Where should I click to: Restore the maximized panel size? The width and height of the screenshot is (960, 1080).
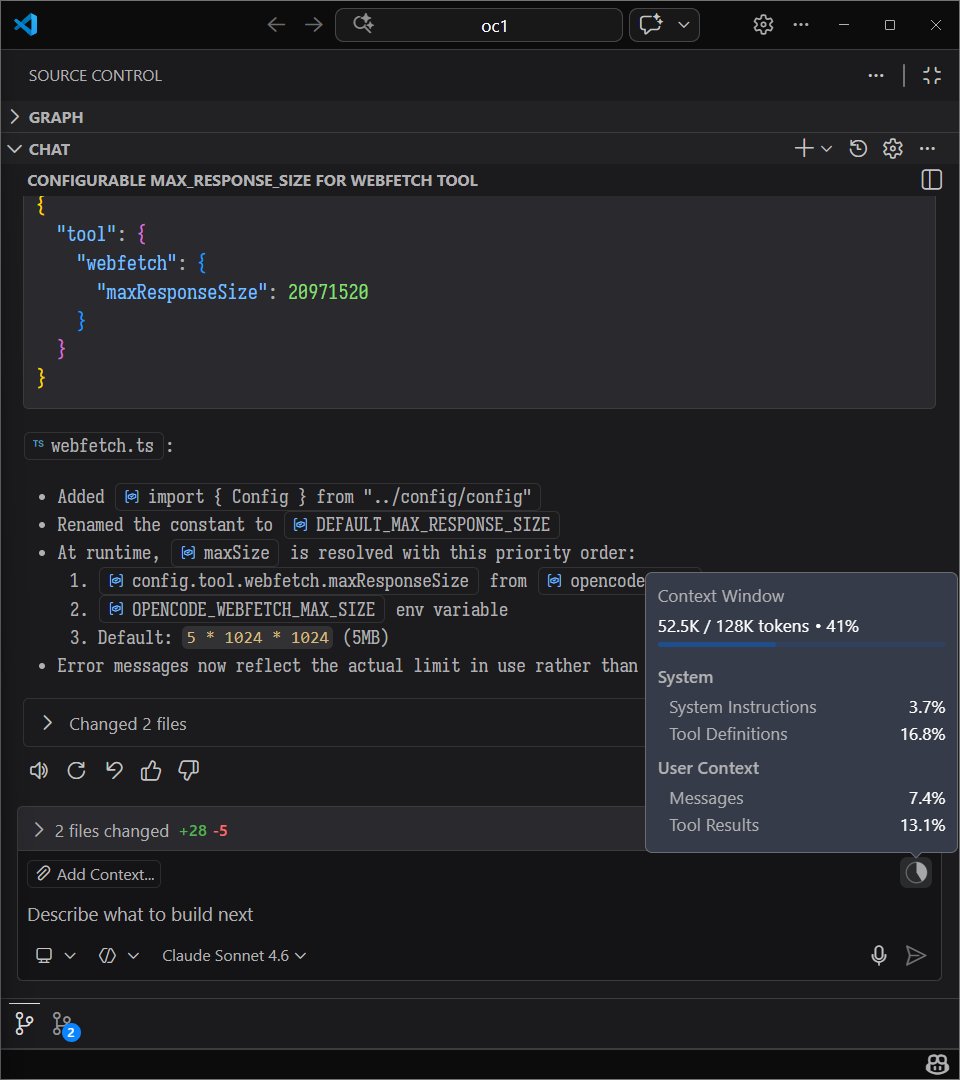coord(932,75)
